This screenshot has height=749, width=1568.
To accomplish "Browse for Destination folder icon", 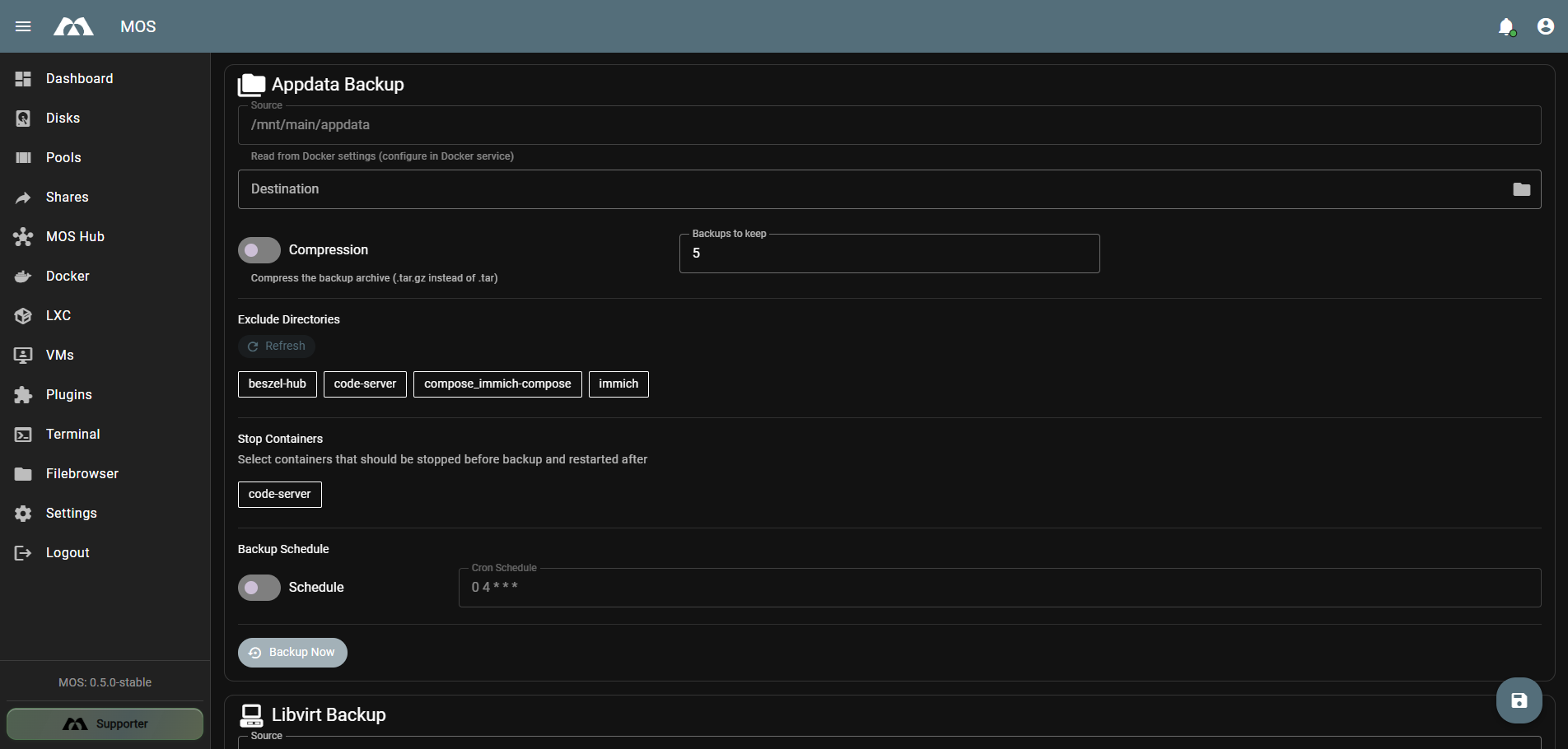I will pos(1521,189).
